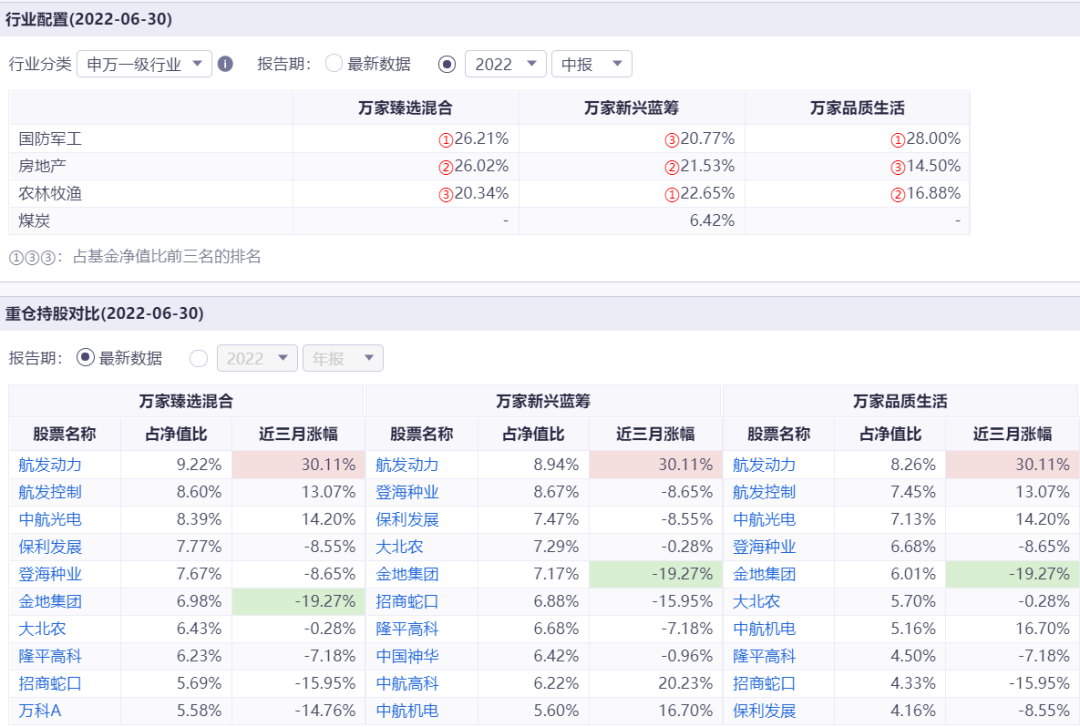Click the 26.21% 国防军工 value

point(481,139)
